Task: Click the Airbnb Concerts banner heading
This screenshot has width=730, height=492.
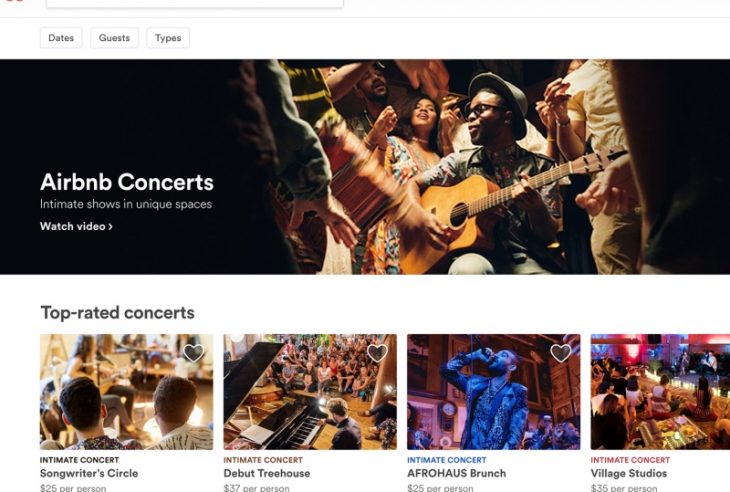Action: [x=126, y=182]
